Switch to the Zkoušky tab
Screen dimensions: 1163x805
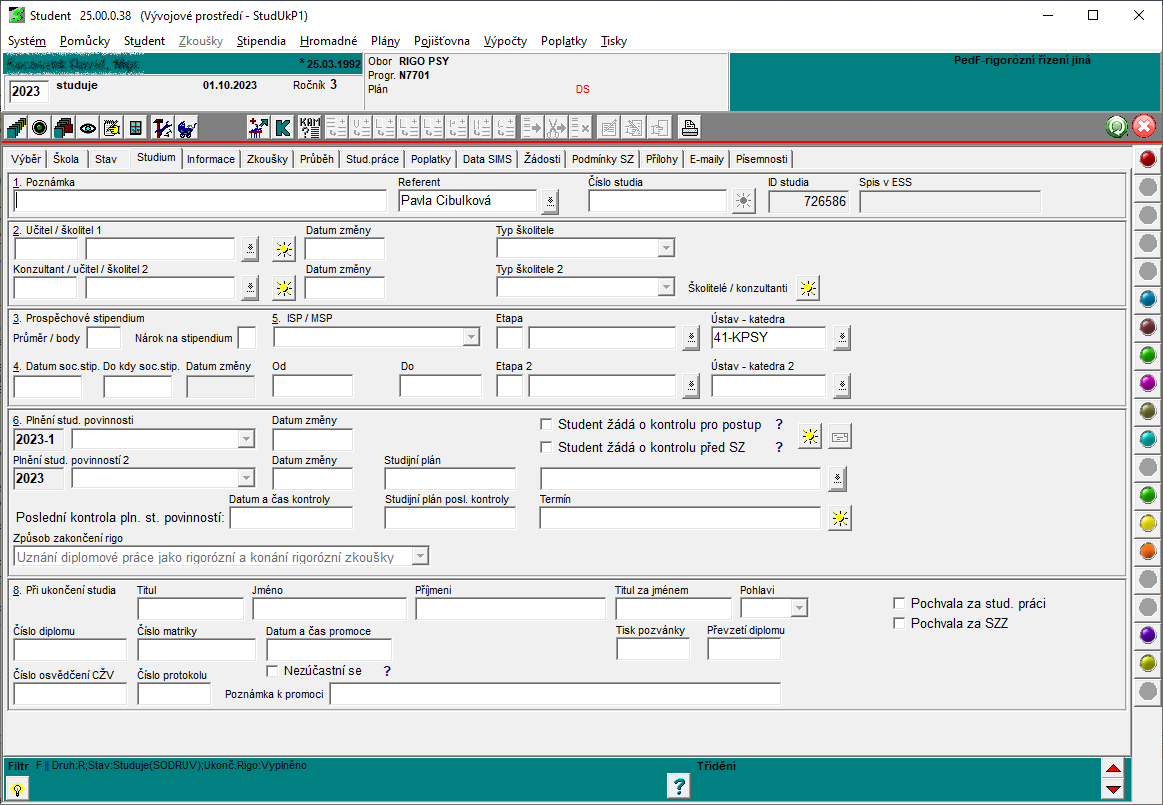click(267, 159)
